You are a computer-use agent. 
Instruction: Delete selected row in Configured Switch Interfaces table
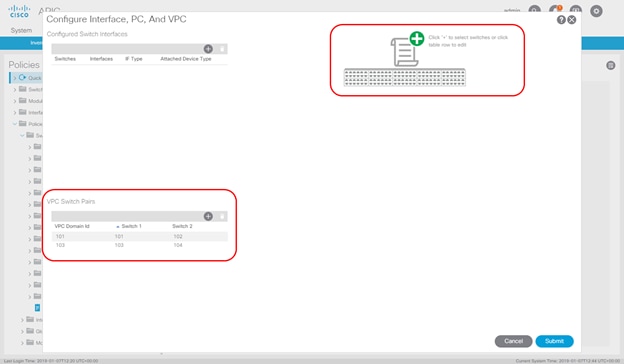(222, 49)
